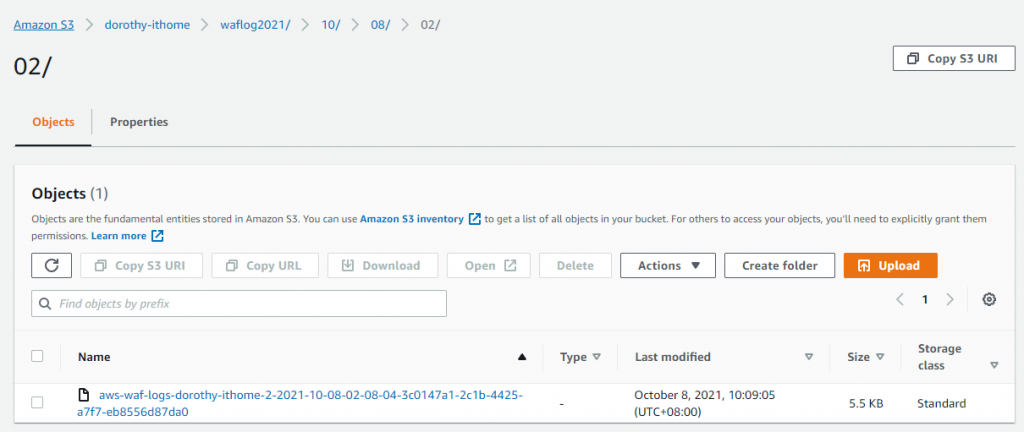This screenshot has width=1024, height=432.
Task: Select all objects header checkbox
Action: coord(37,356)
